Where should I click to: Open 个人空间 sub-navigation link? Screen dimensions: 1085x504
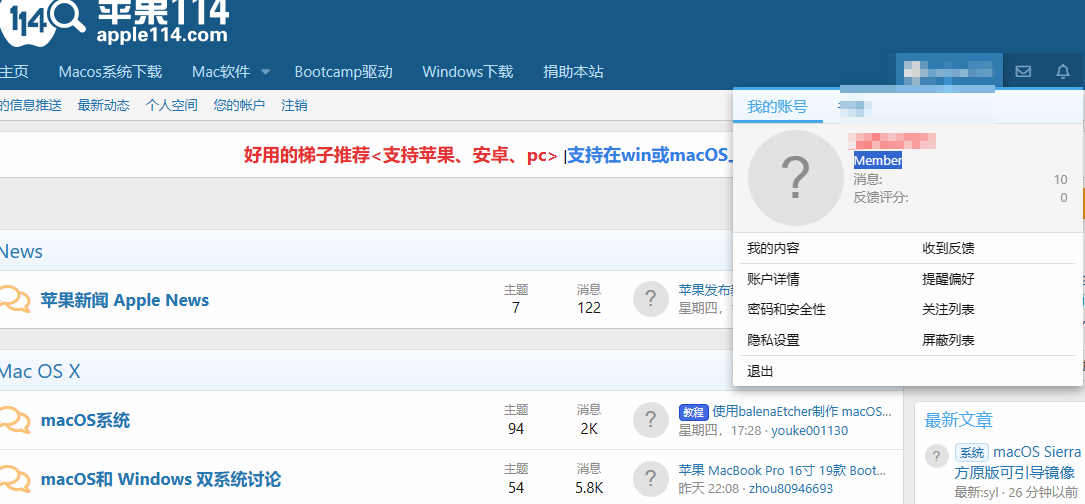click(171, 105)
